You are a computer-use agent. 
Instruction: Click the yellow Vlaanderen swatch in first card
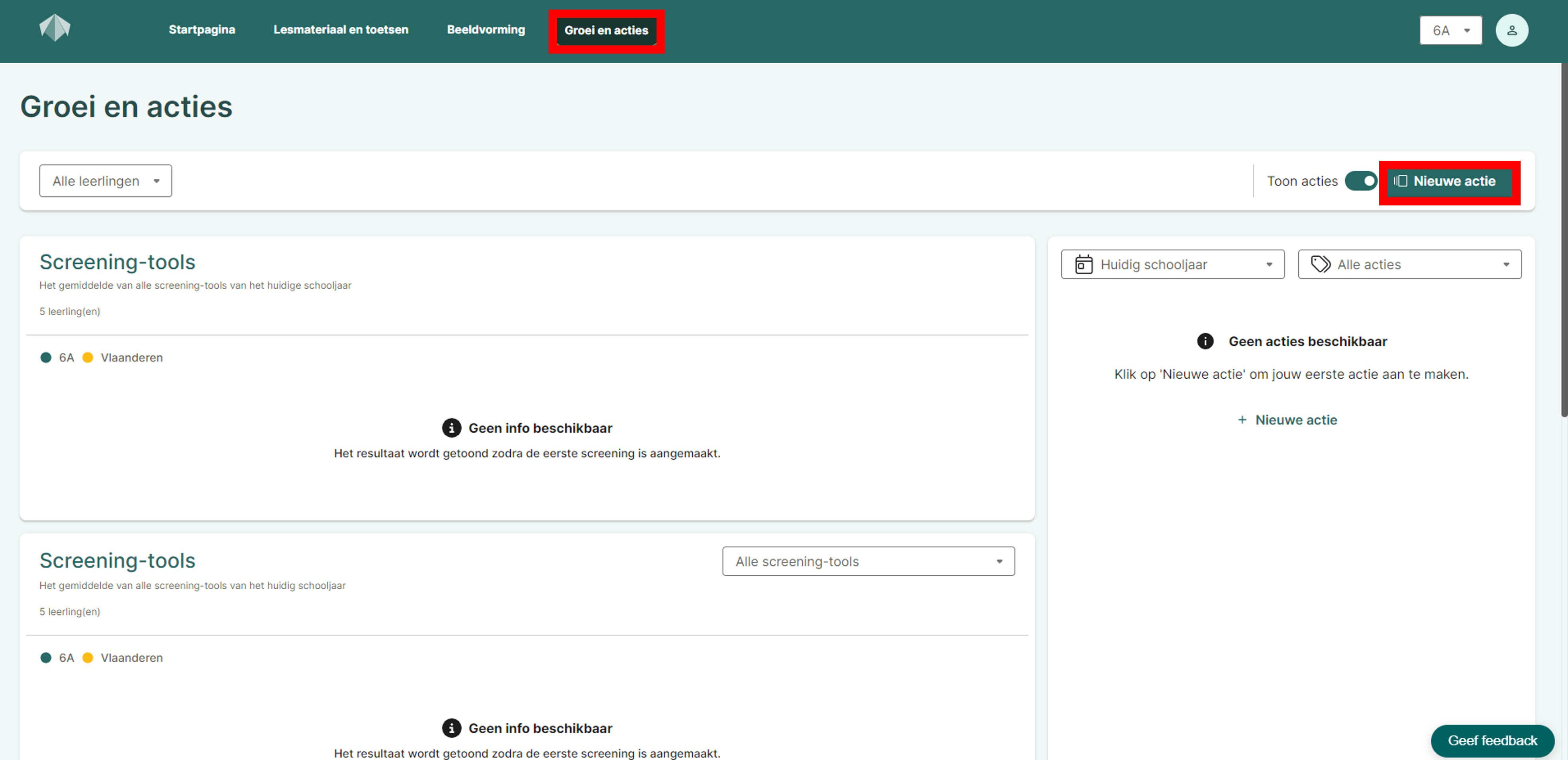click(x=88, y=358)
